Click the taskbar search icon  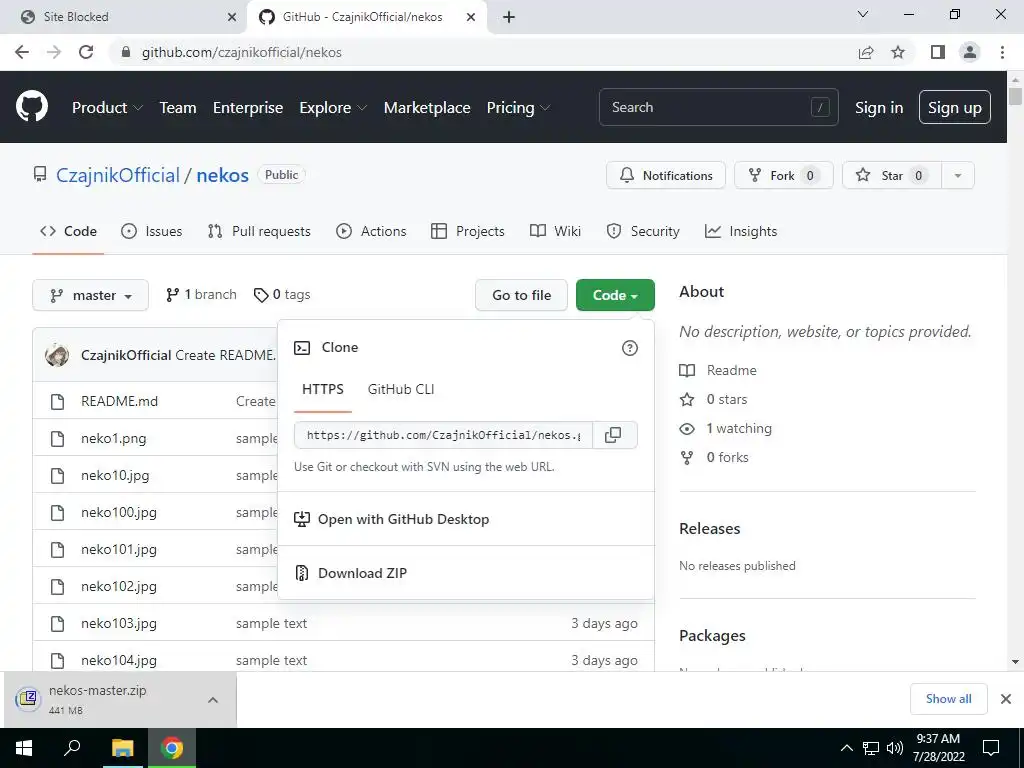coord(72,748)
